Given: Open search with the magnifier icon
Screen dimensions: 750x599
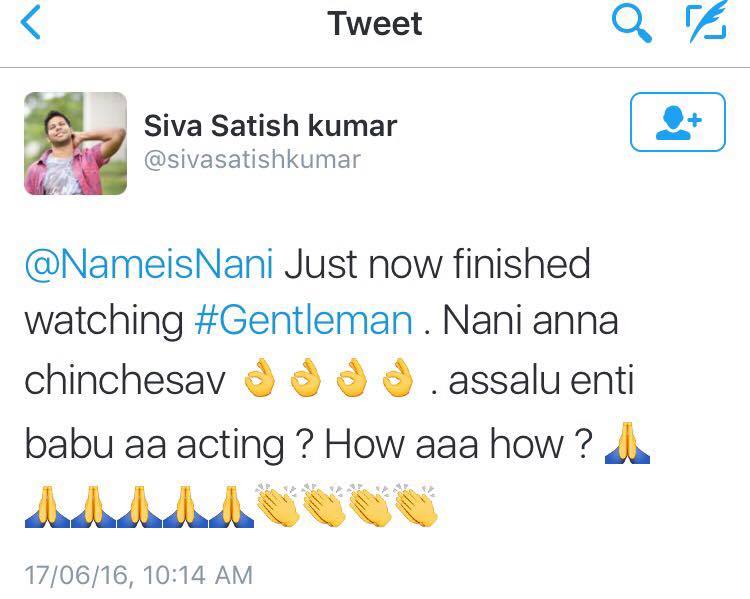Looking at the screenshot, I should [630, 24].
